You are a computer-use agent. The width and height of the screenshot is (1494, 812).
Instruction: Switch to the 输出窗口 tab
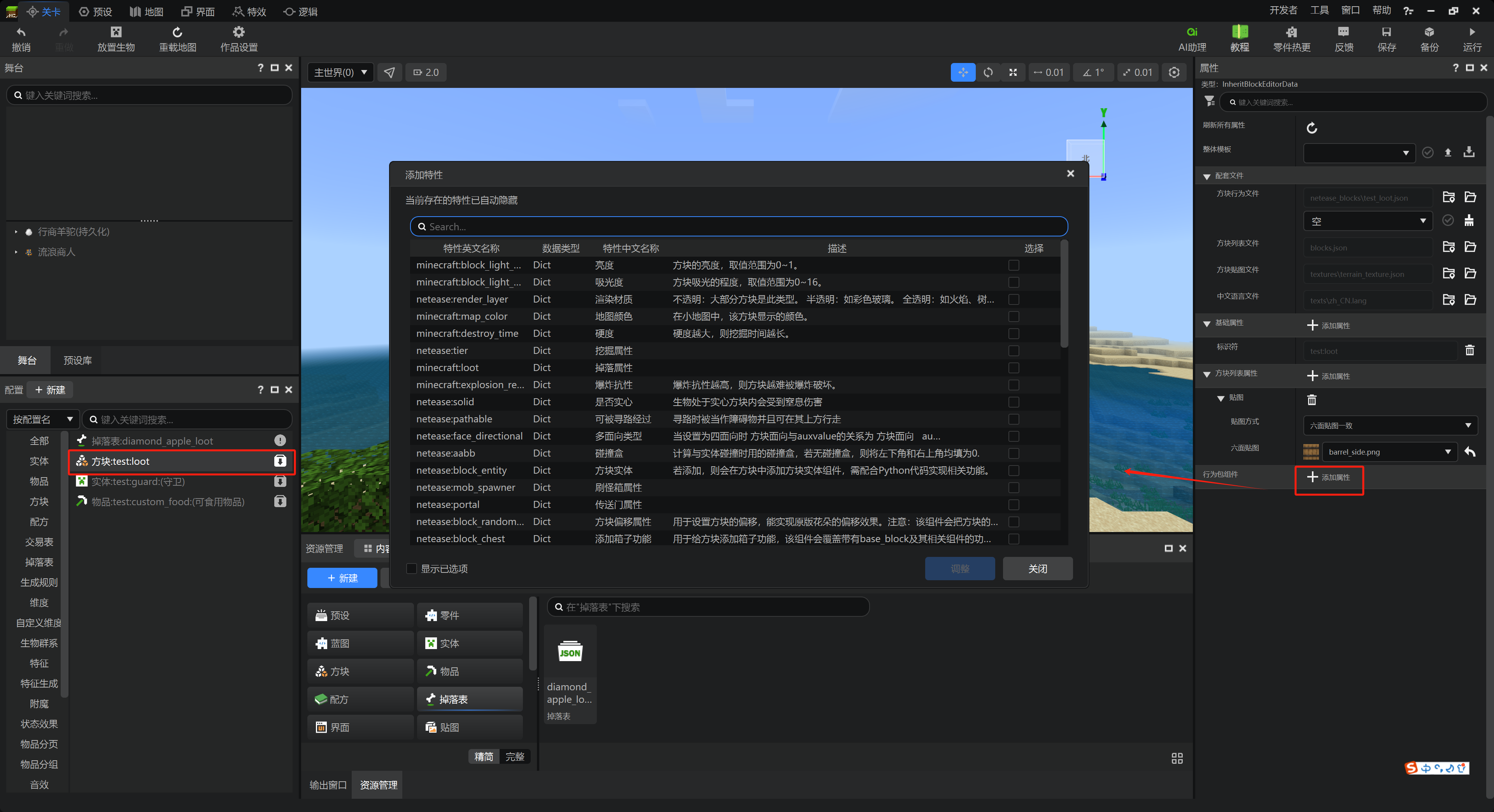[x=328, y=785]
